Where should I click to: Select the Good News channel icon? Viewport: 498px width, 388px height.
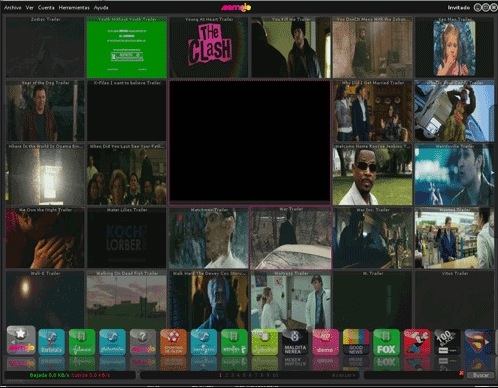356,342
